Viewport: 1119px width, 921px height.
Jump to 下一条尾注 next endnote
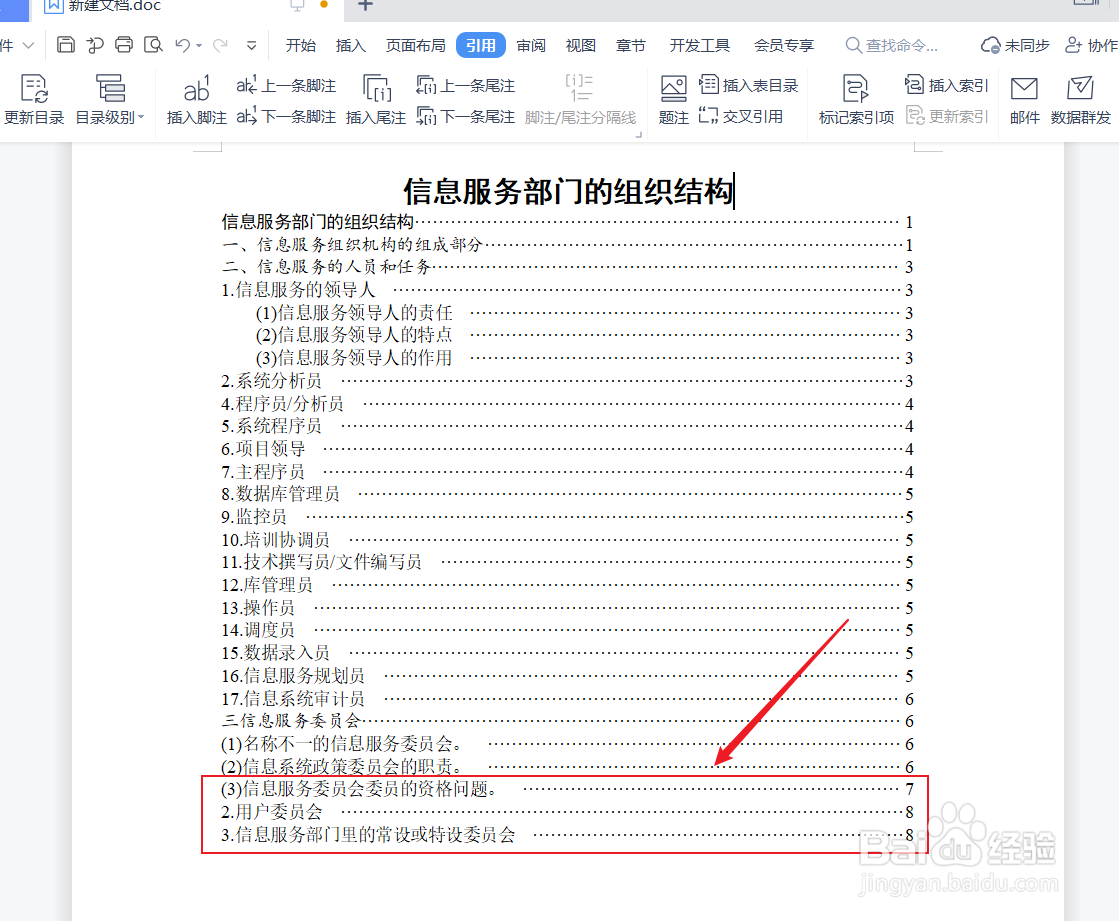point(466,114)
